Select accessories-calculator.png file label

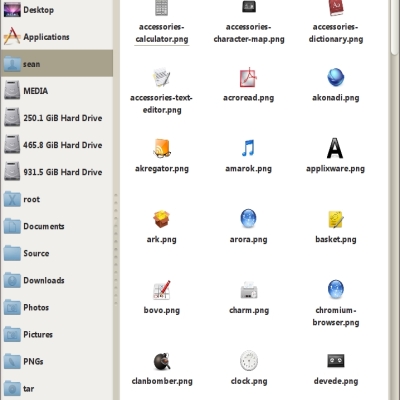tap(162, 33)
